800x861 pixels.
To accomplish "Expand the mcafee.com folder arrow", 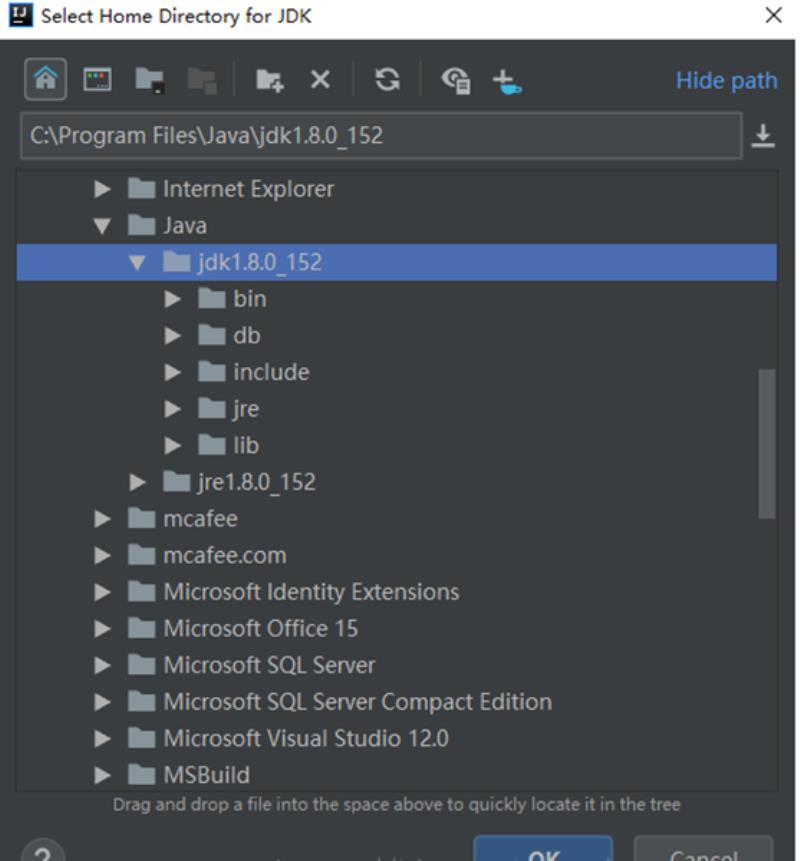I will pos(102,556).
